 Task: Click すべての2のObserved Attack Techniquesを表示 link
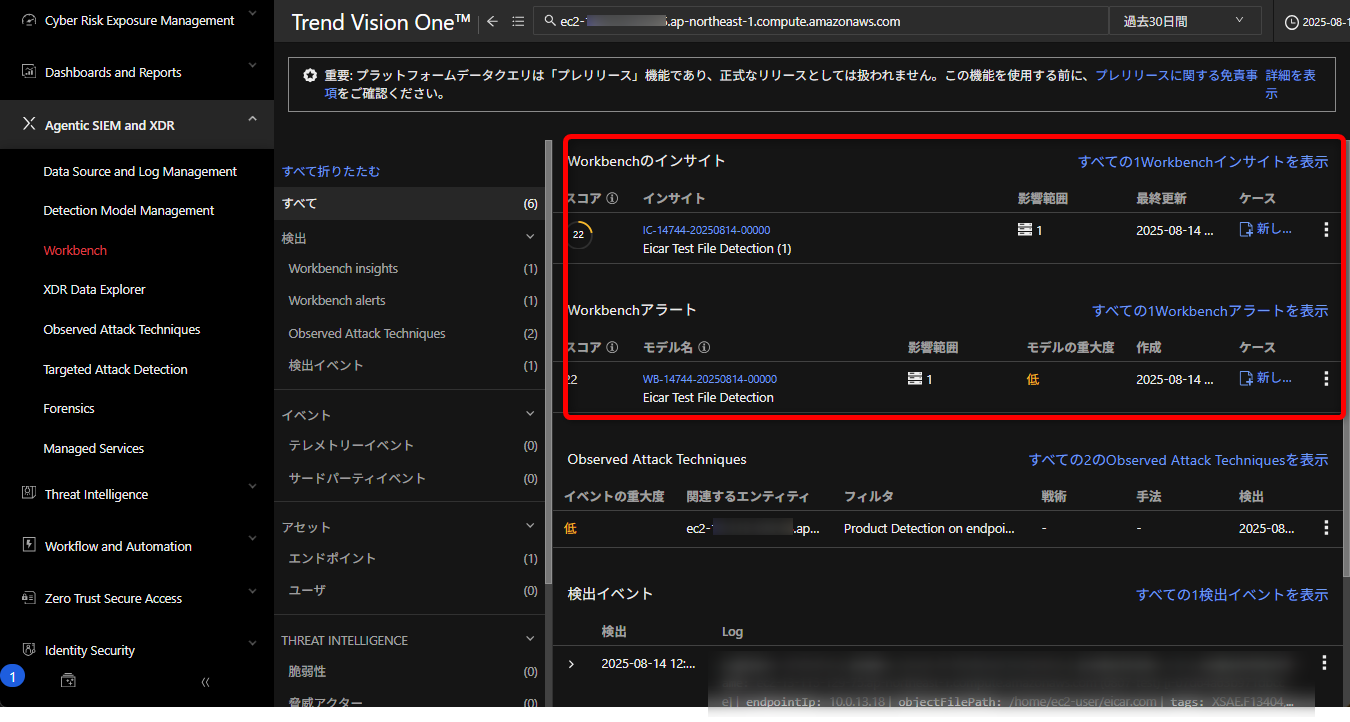(x=1179, y=460)
